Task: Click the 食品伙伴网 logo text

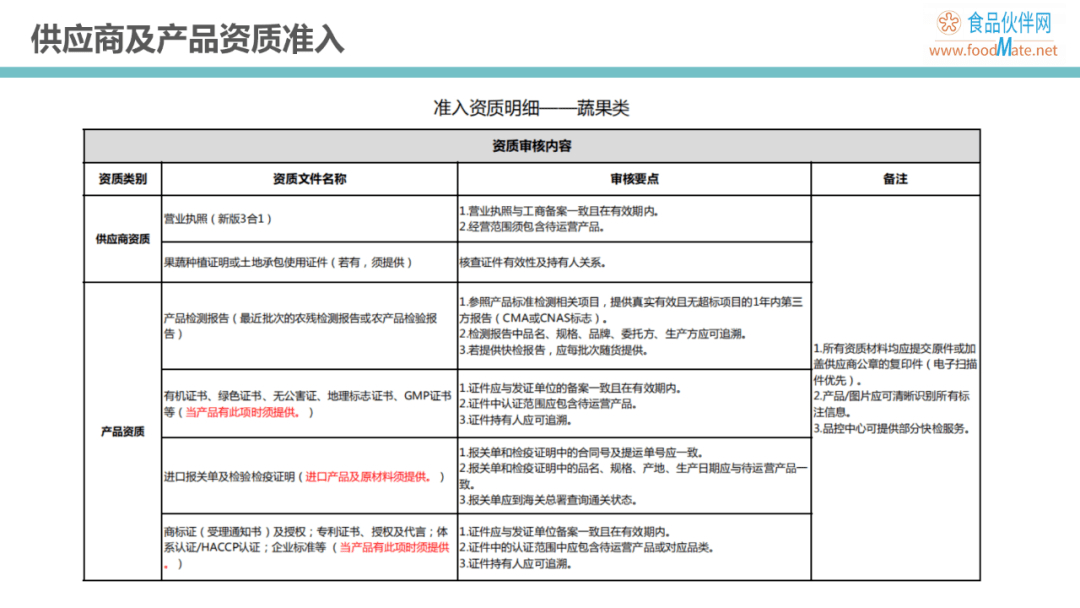Action: pyautogui.click(x=1009, y=23)
